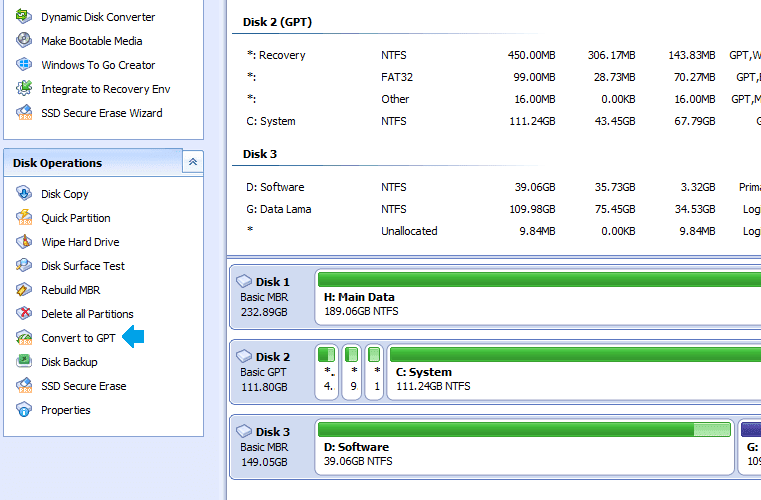Select first small partition block on Disk 2
Viewport: 761px width, 500px height.
327,372
